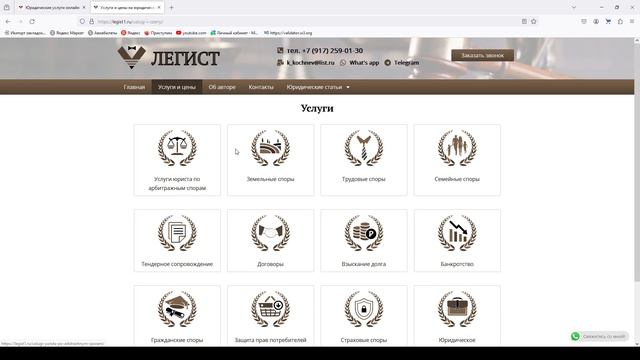Open the debt collection coins icon

364,233
